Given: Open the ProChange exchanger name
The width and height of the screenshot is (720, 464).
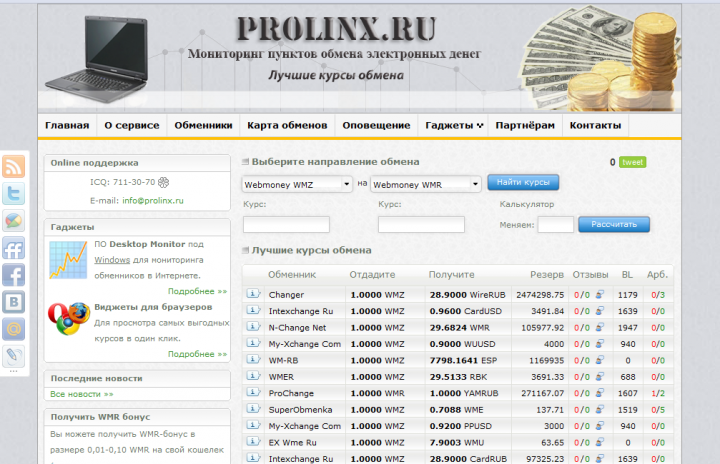Looking at the screenshot, I should point(291,393).
